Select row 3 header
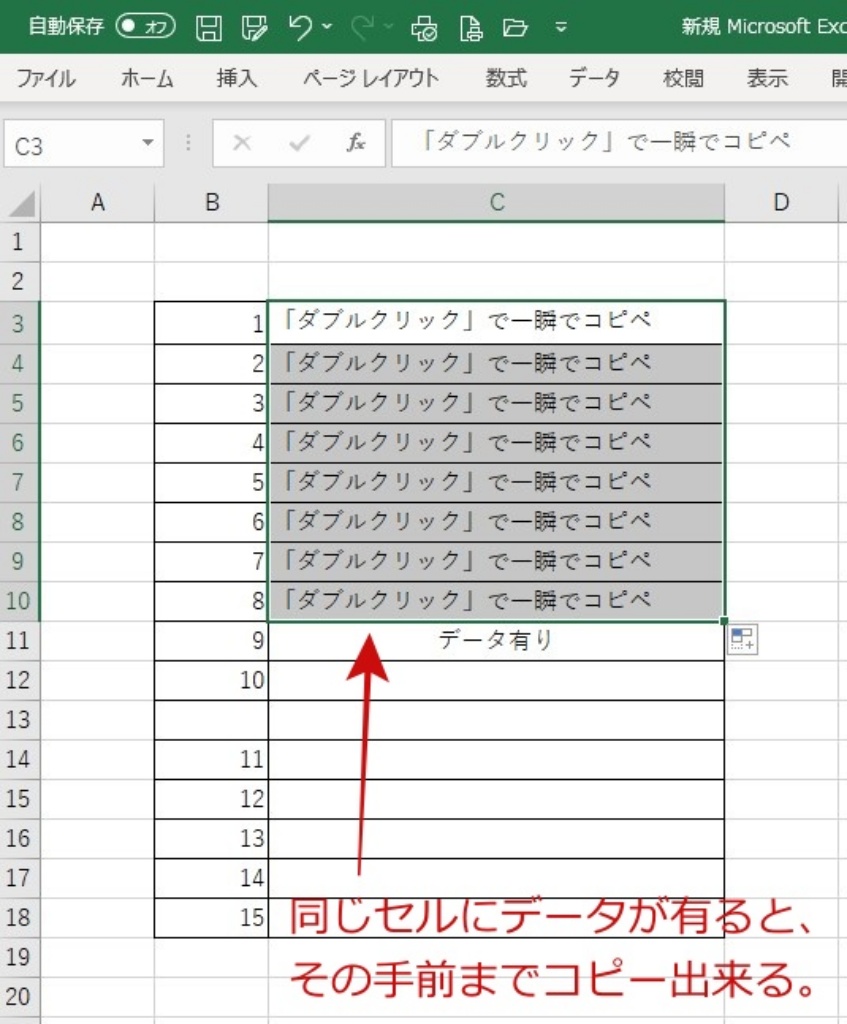Image resolution: width=847 pixels, height=1024 pixels. pyautogui.click(x=20, y=323)
